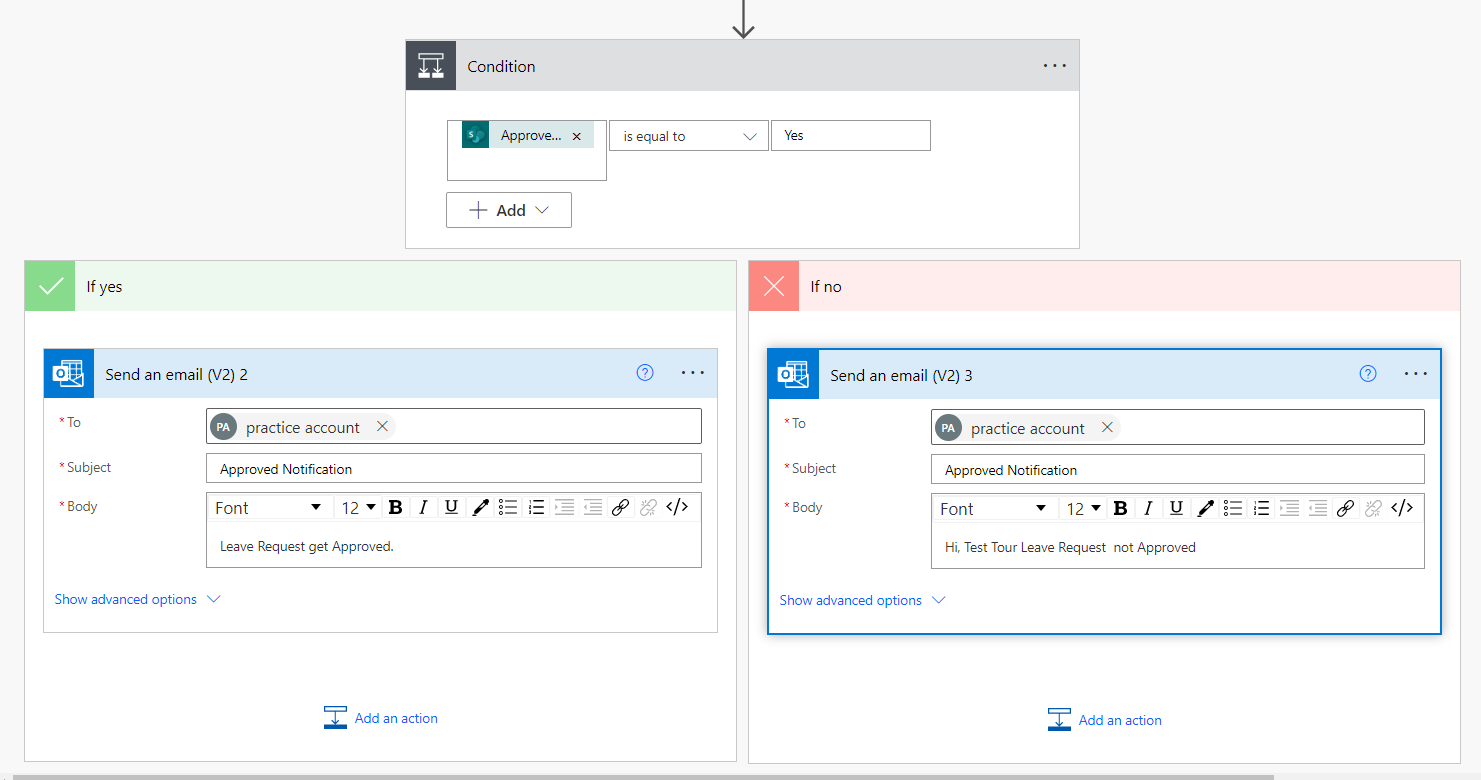Click font color pen in If yes email
The width and height of the screenshot is (1481, 780).
coord(480,507)
